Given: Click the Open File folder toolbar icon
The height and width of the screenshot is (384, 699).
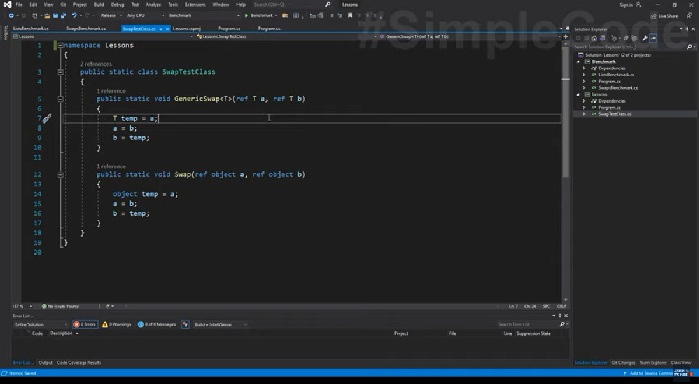Looking at the screenshot, I should [47, 16].
